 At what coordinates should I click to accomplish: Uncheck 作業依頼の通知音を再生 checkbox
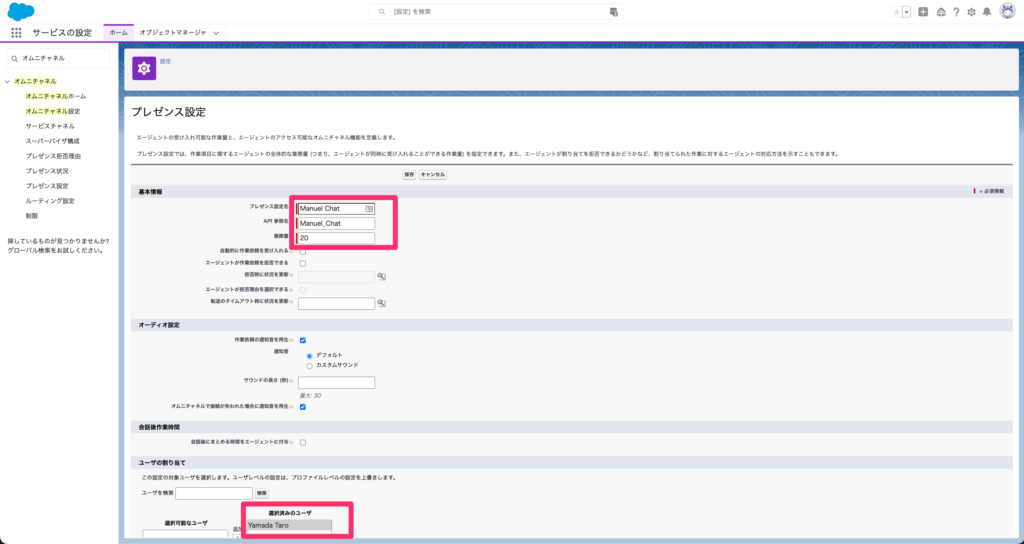303,340
